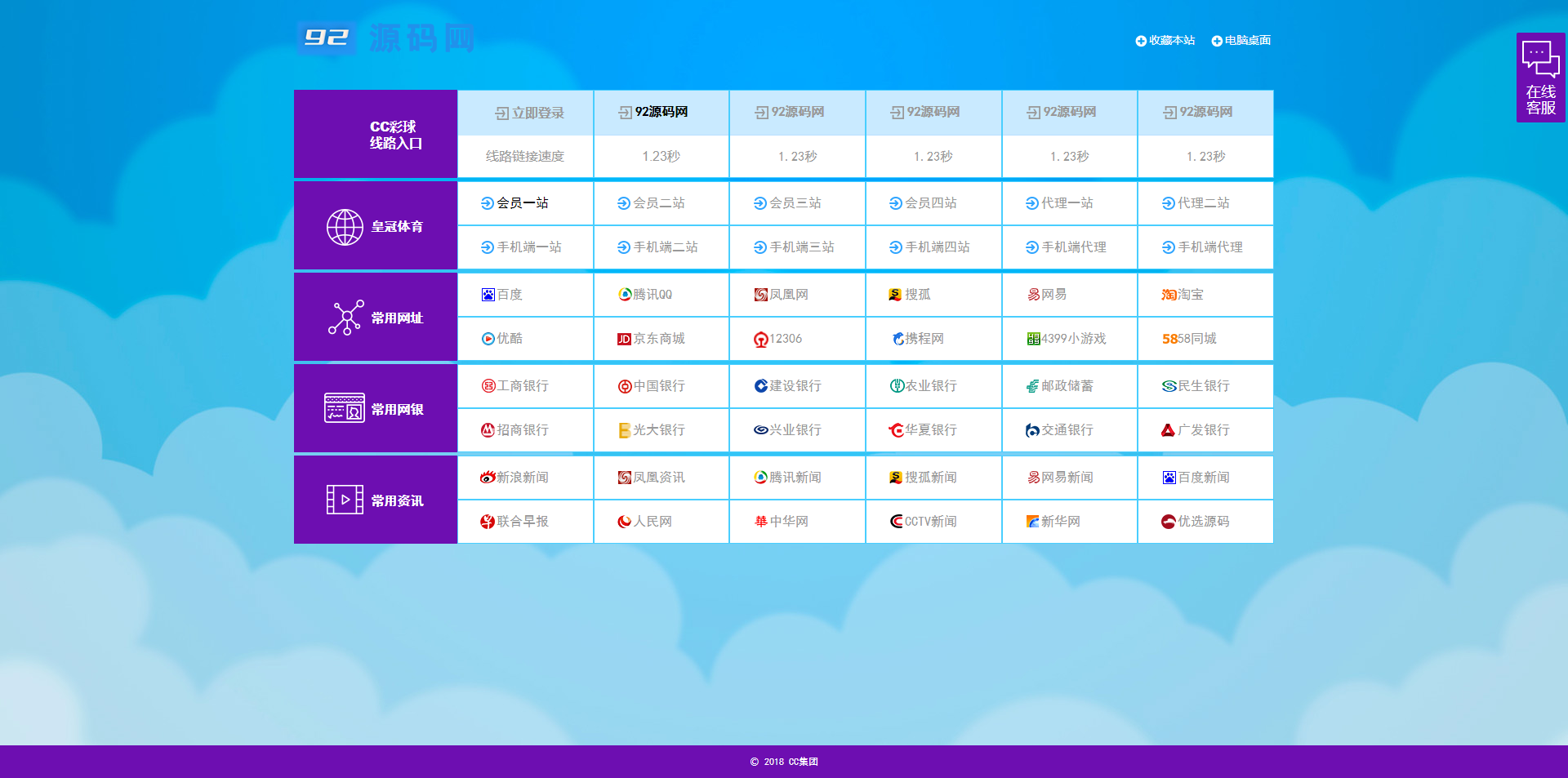This screenshot has width=1568, height=778.
Task: Click the Guangfa Bank red triangle icon
Action: pyautogui.click(x=1169, y=430)
